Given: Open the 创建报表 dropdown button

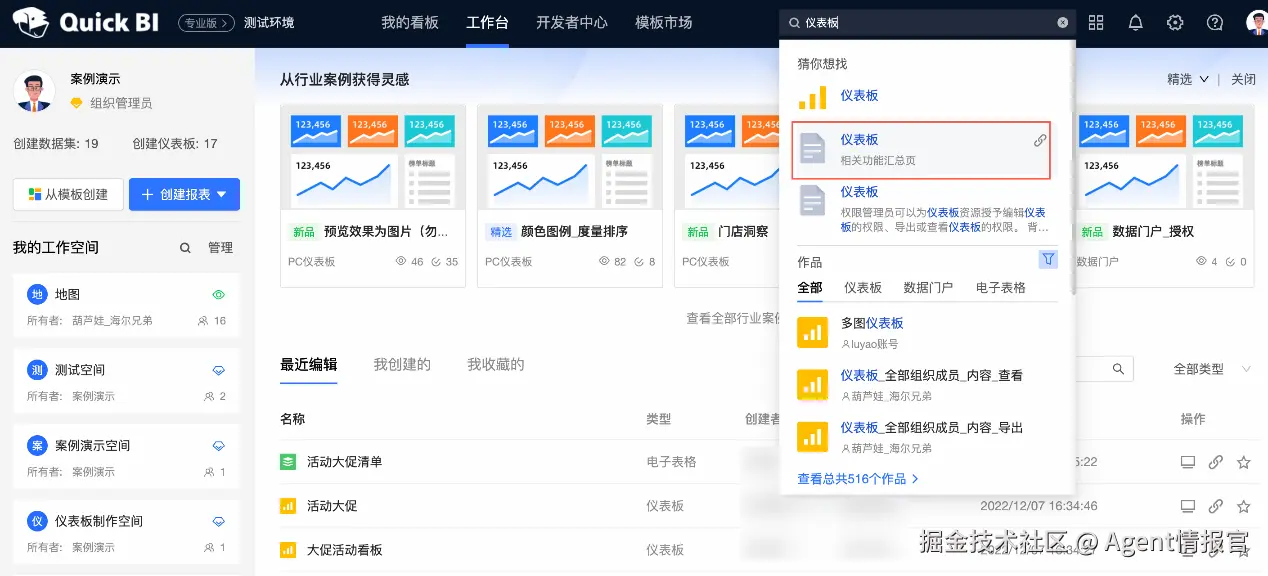Looking at the screenshot, I should click(184, 195).
